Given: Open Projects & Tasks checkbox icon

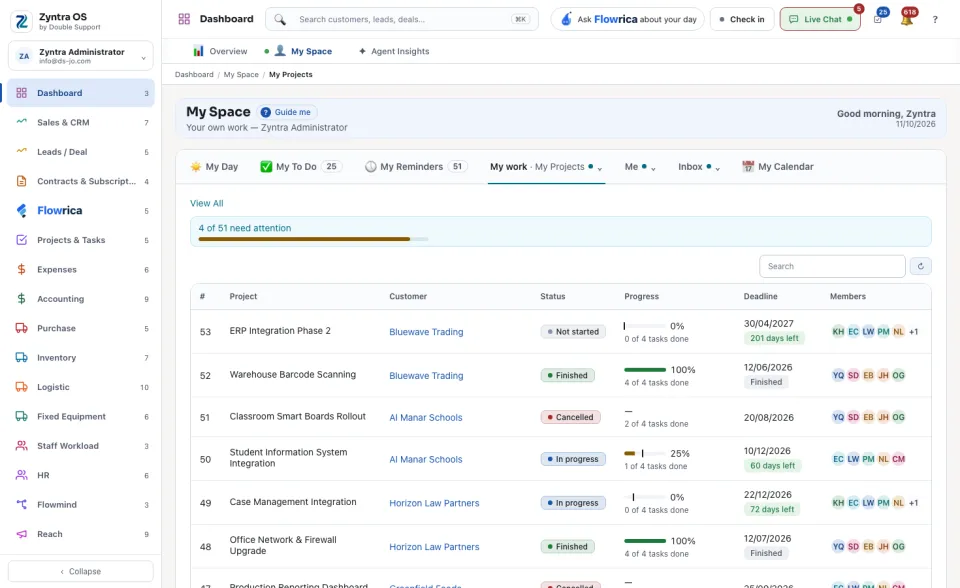Looking at the screenshot, I should 21,239.
